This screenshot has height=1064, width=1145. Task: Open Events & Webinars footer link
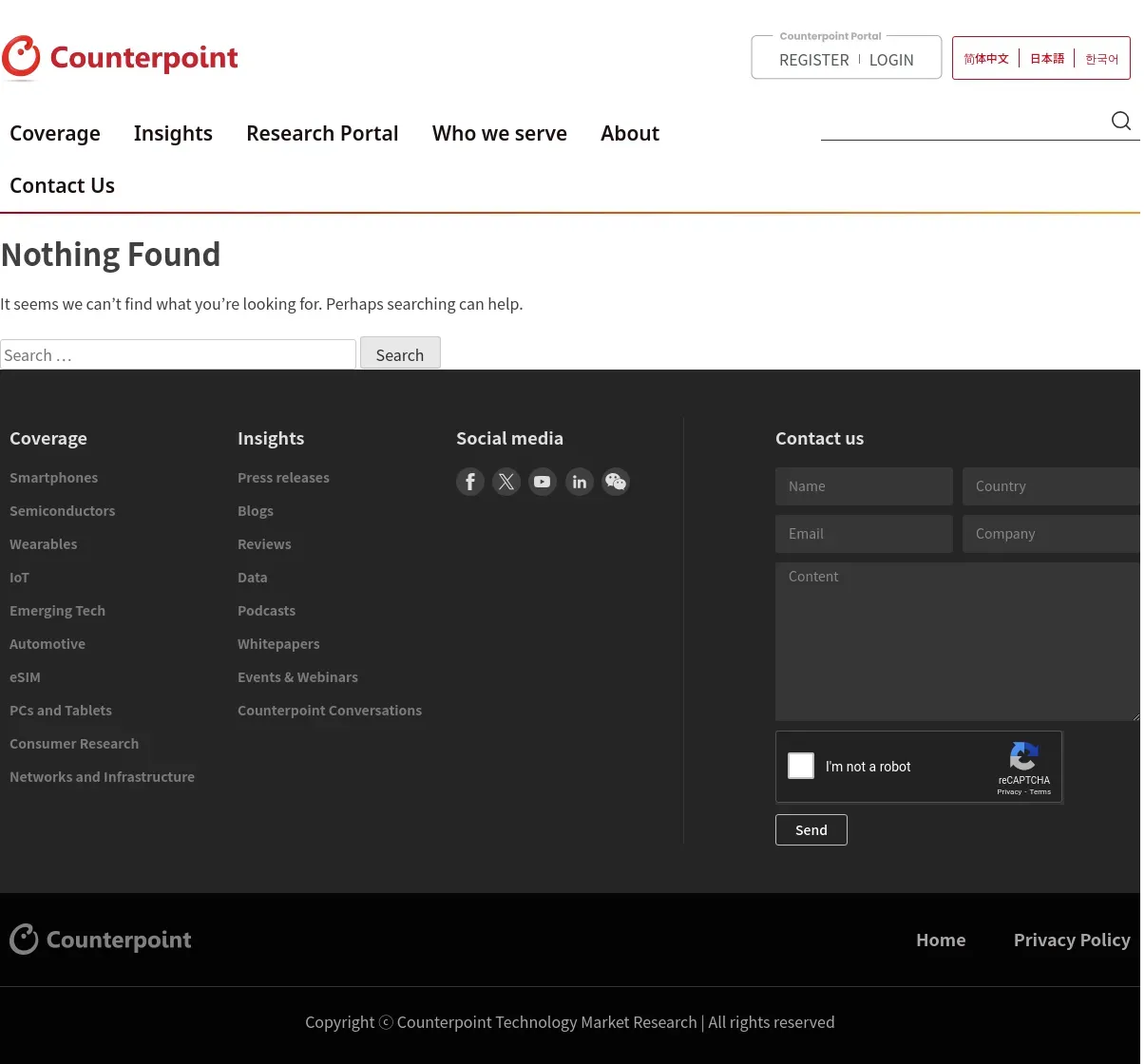(297, 677)
